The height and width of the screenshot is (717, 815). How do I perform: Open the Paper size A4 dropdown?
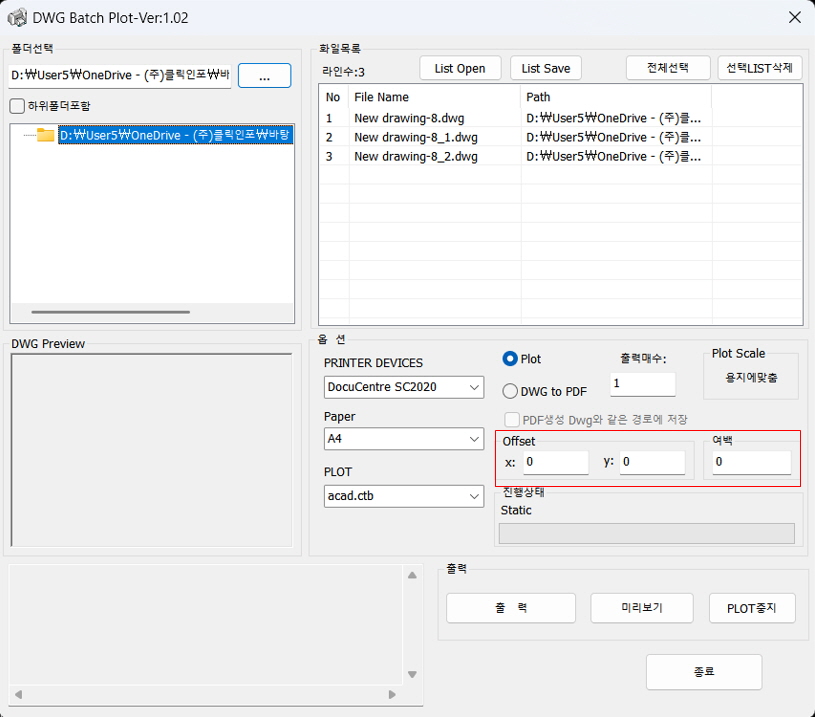click(404, 439)
